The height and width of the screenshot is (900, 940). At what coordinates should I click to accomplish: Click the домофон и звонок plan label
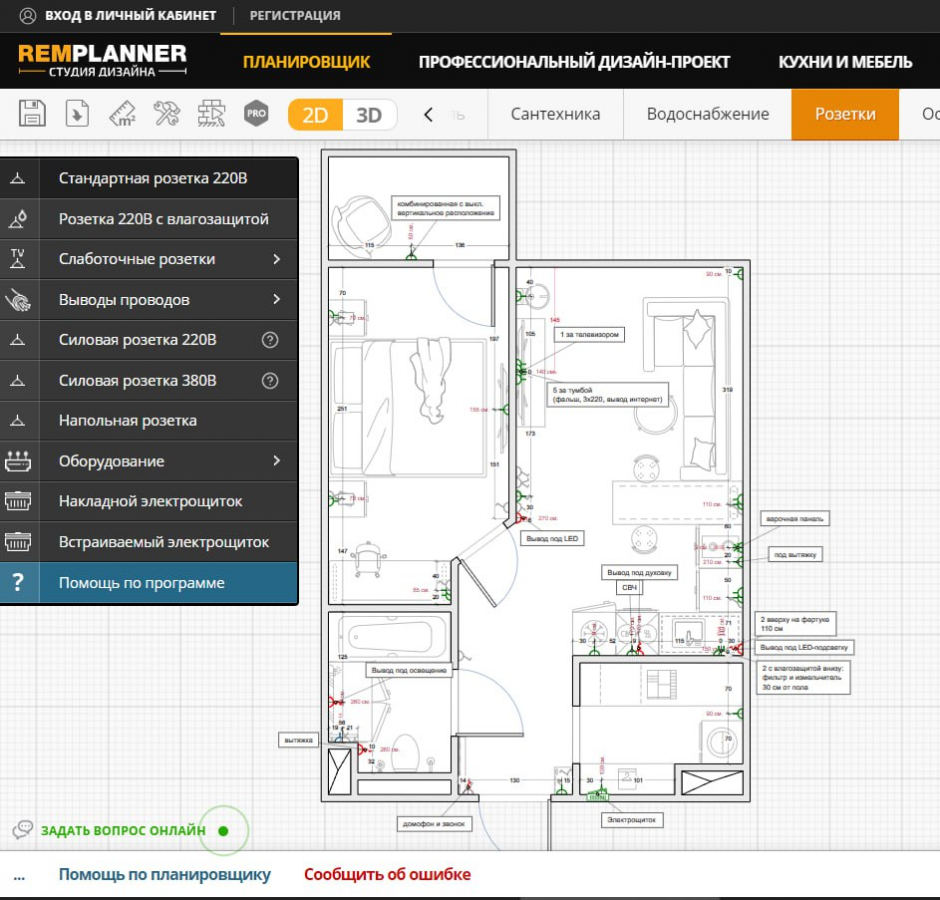click(x=434, y=824)
